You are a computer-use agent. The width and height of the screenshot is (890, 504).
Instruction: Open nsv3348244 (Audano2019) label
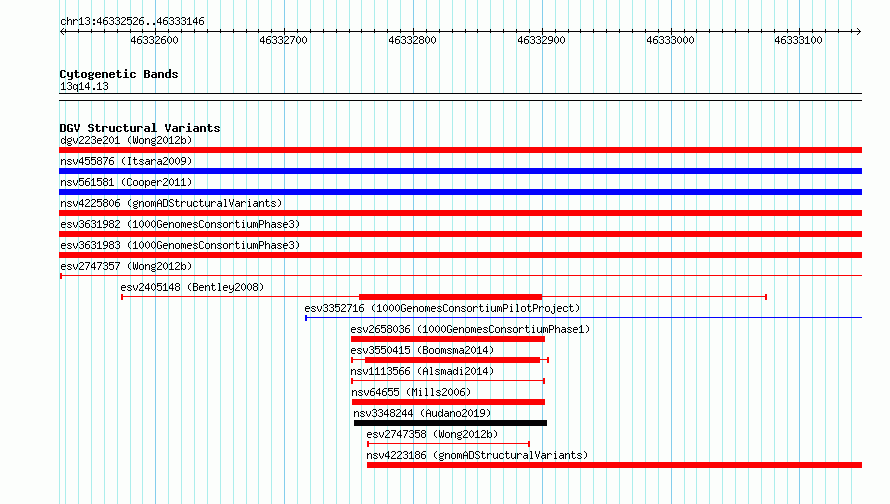point(422,413)
